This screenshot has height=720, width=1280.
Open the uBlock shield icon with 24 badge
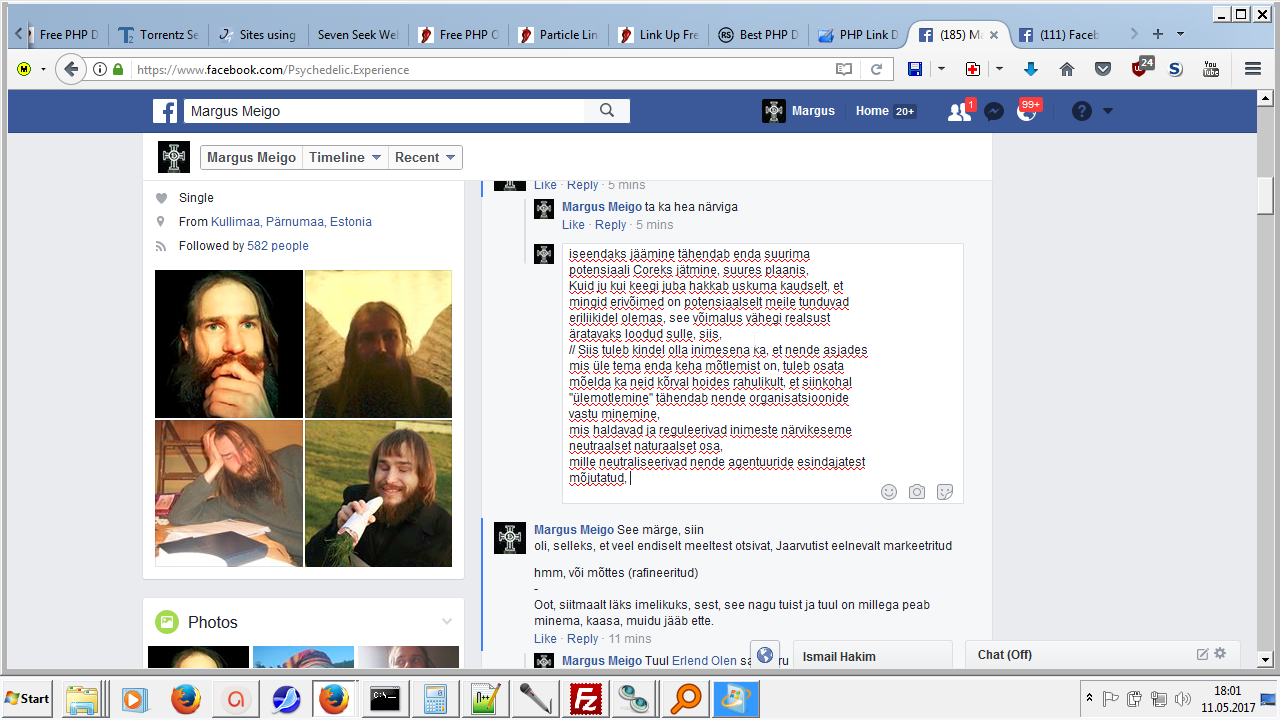(1141, 68)
